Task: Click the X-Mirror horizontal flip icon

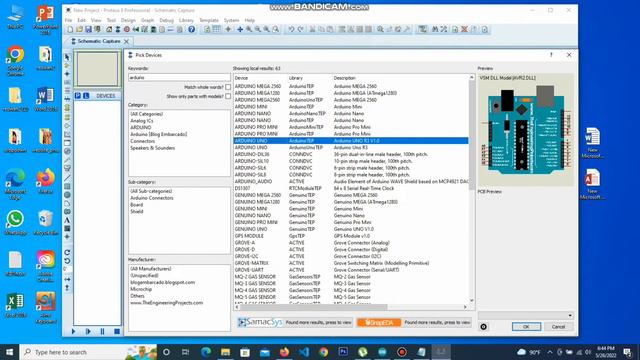Action: click(67, 280)
